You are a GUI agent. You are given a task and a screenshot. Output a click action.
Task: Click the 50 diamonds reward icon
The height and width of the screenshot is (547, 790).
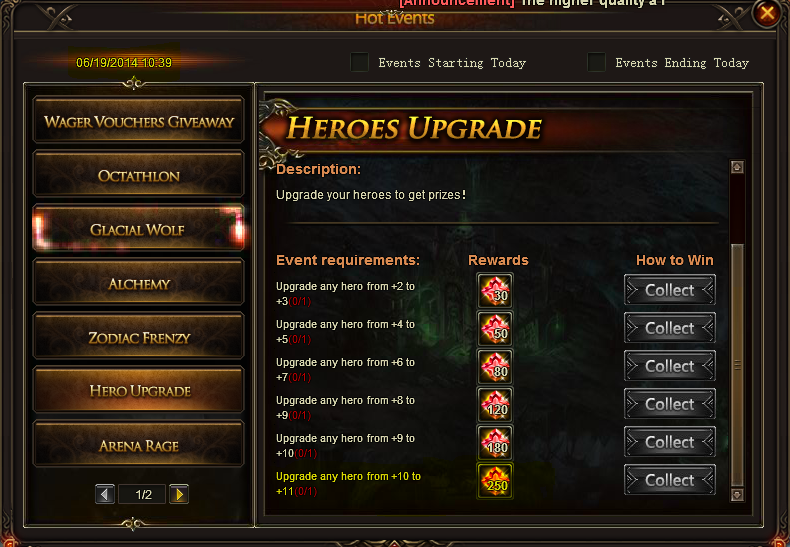(495, 328)
